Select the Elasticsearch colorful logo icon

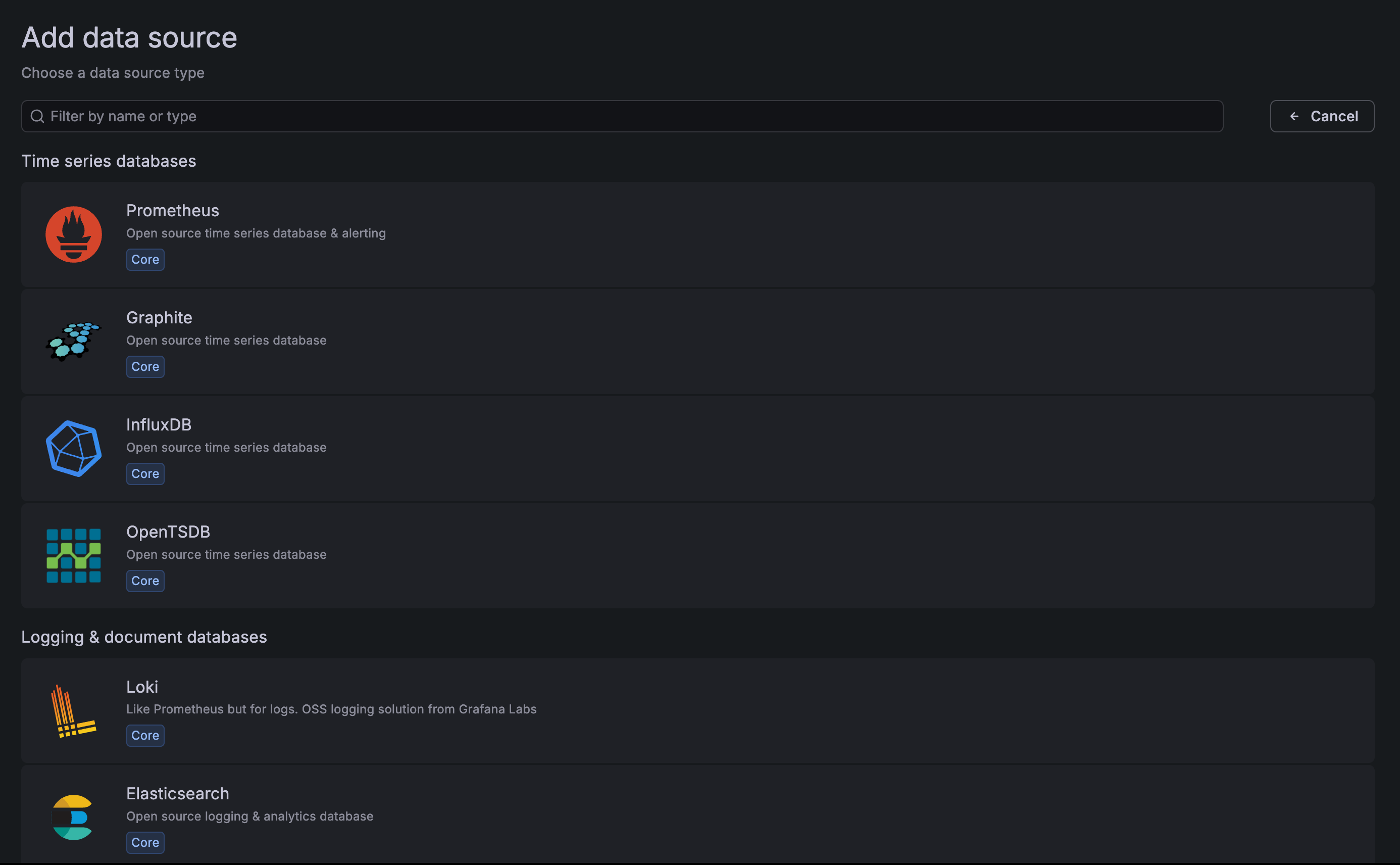point(72,818)
